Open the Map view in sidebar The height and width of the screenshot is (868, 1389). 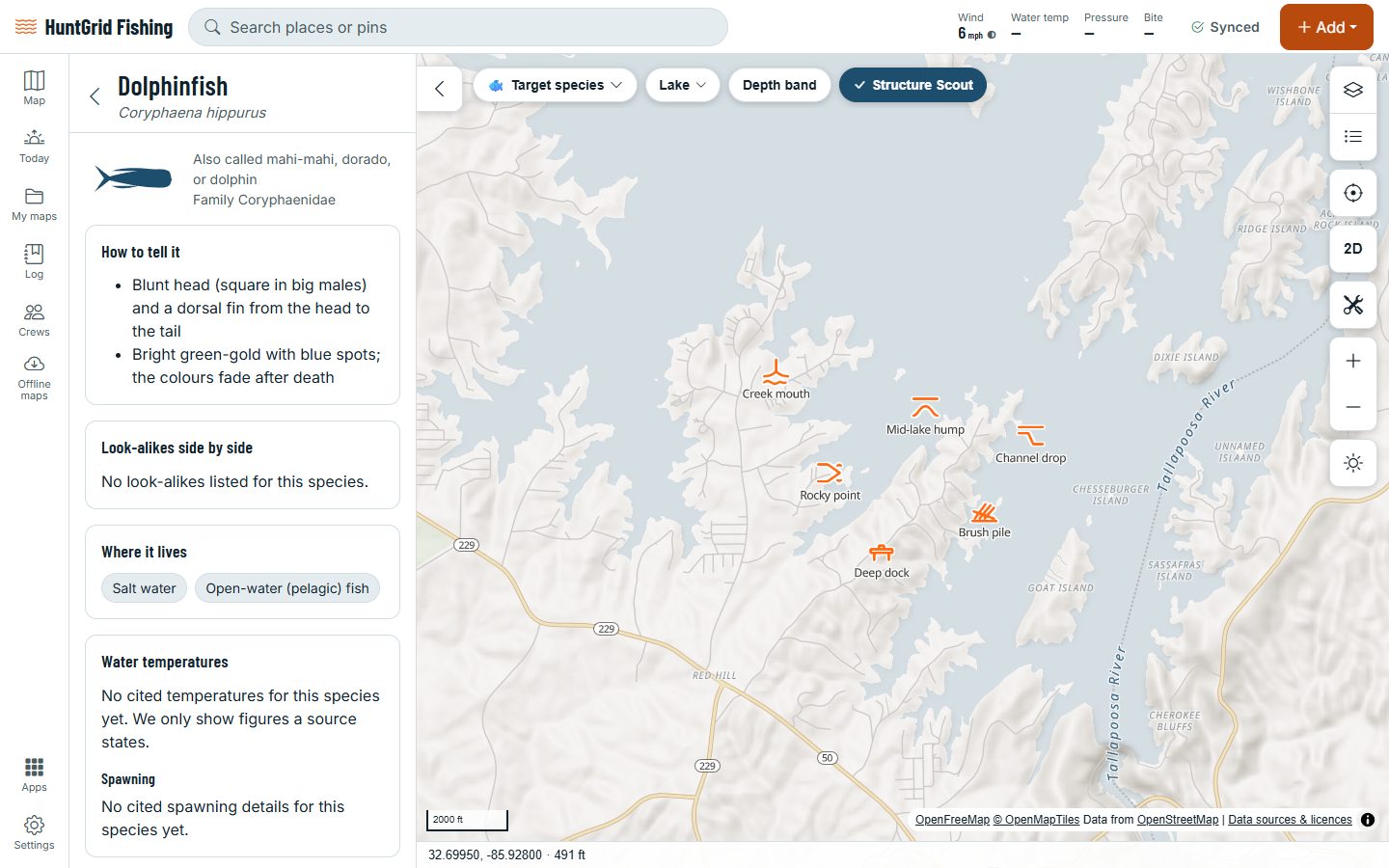pos(34,88)
